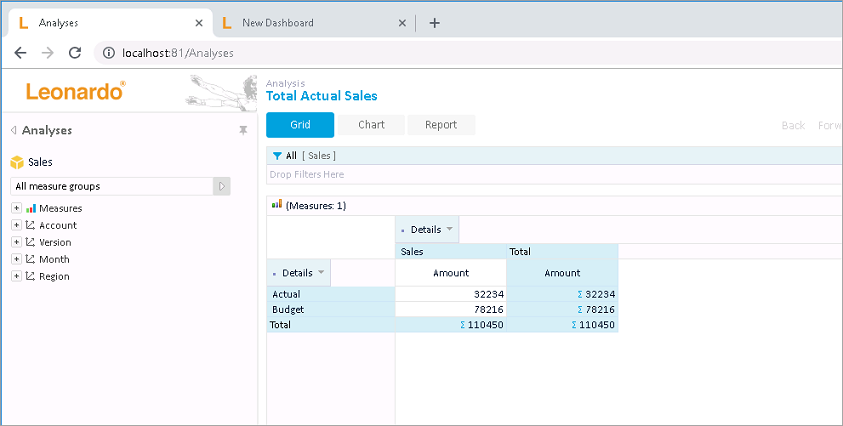This screenshot has height=426, width=843.
Task: Open a new browser tab with plus
Action: pos(434,23)
